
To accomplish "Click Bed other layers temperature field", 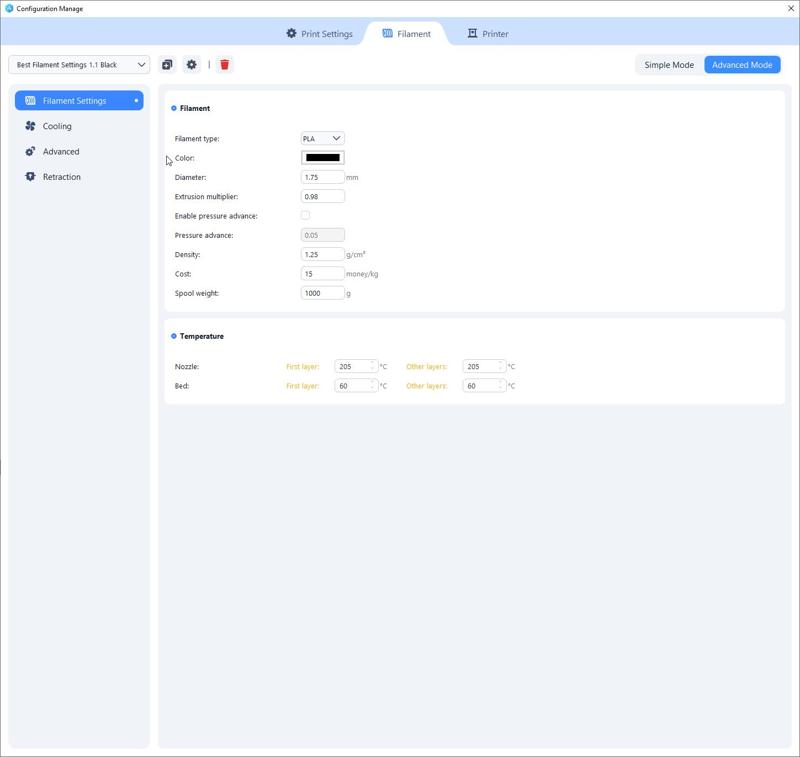I will (484, 386).
